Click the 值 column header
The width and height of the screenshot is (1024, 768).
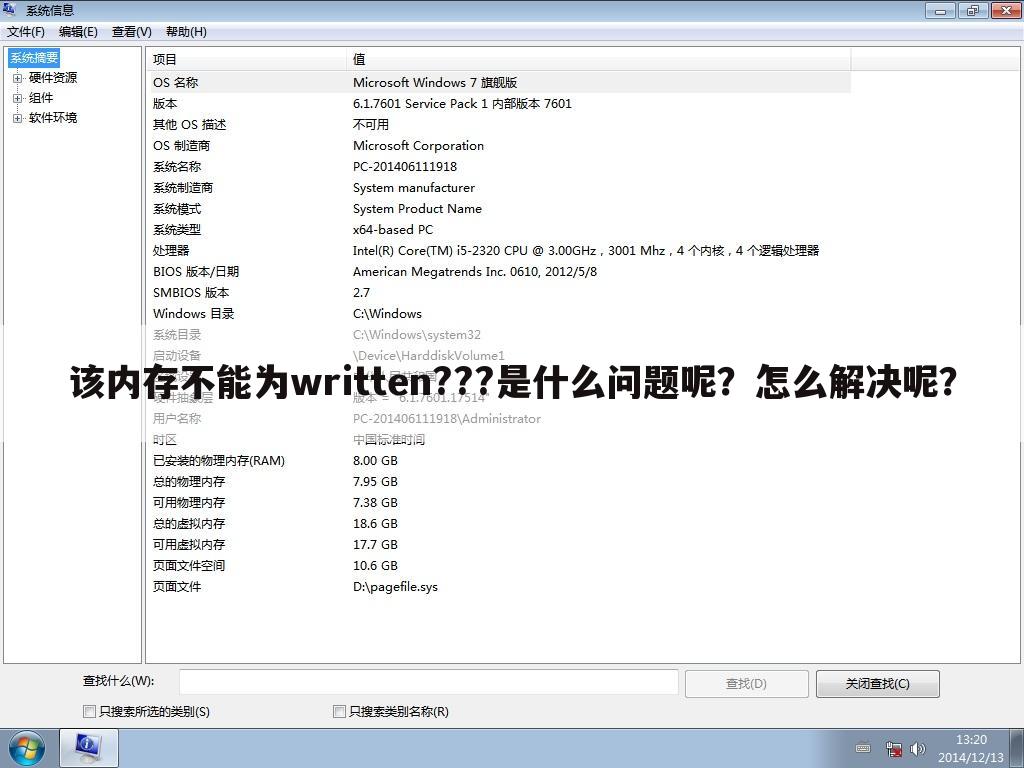pyautogui.click(x=598, y=59)
